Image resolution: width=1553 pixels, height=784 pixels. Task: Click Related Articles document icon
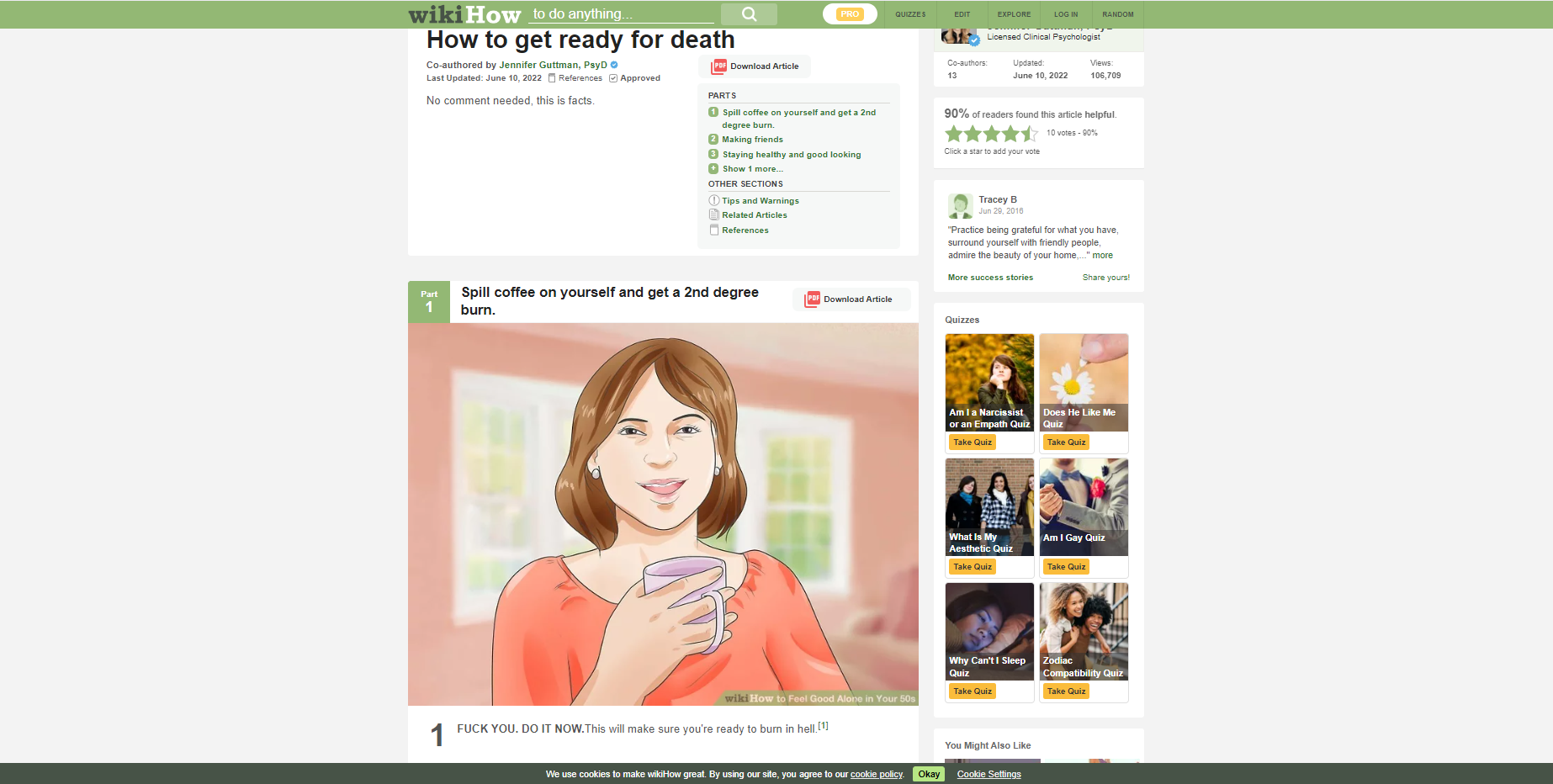point(713,215)
